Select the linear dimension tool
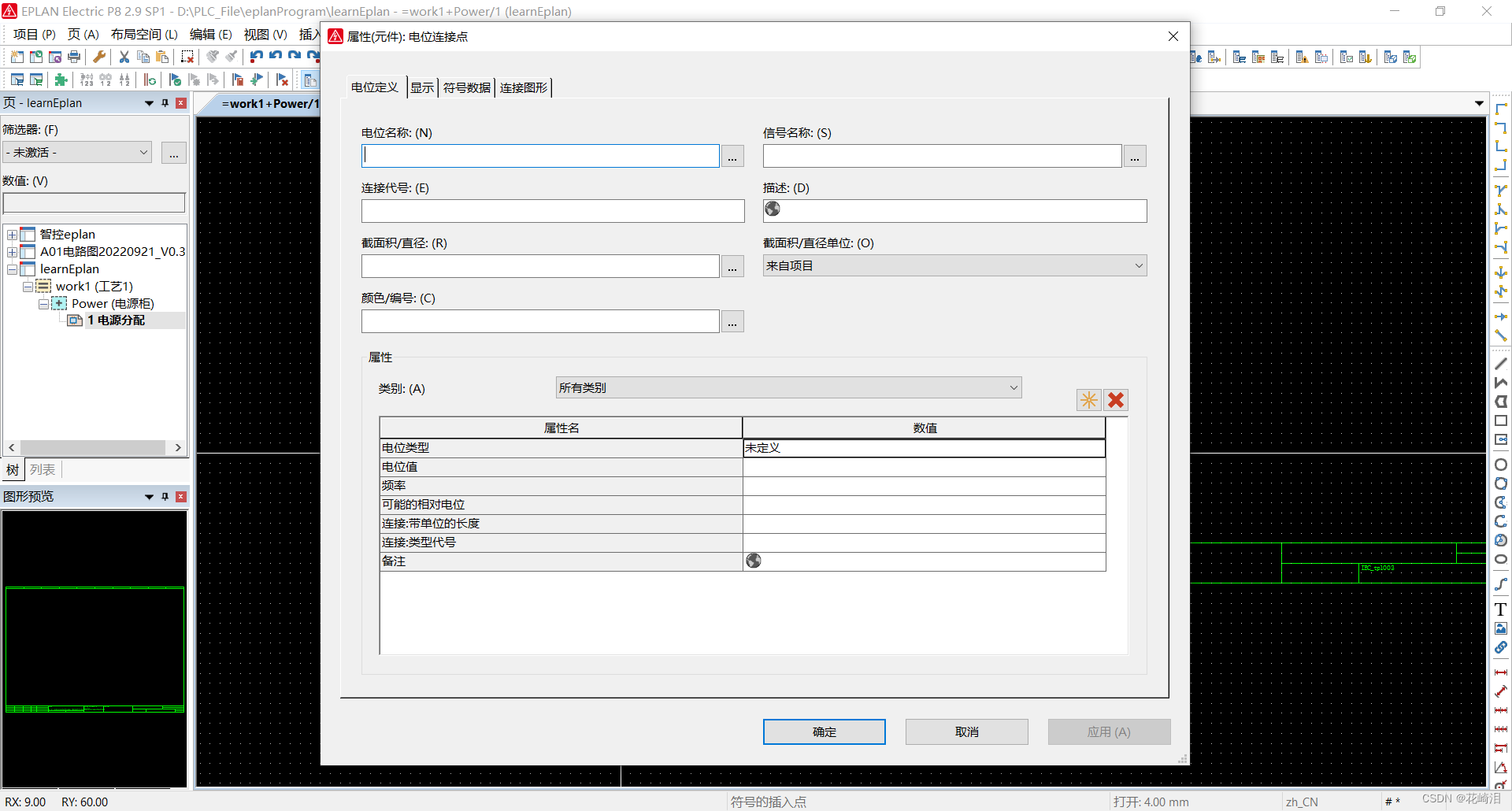This screenshot has height=811, width=1512. tap(1501, 672)
